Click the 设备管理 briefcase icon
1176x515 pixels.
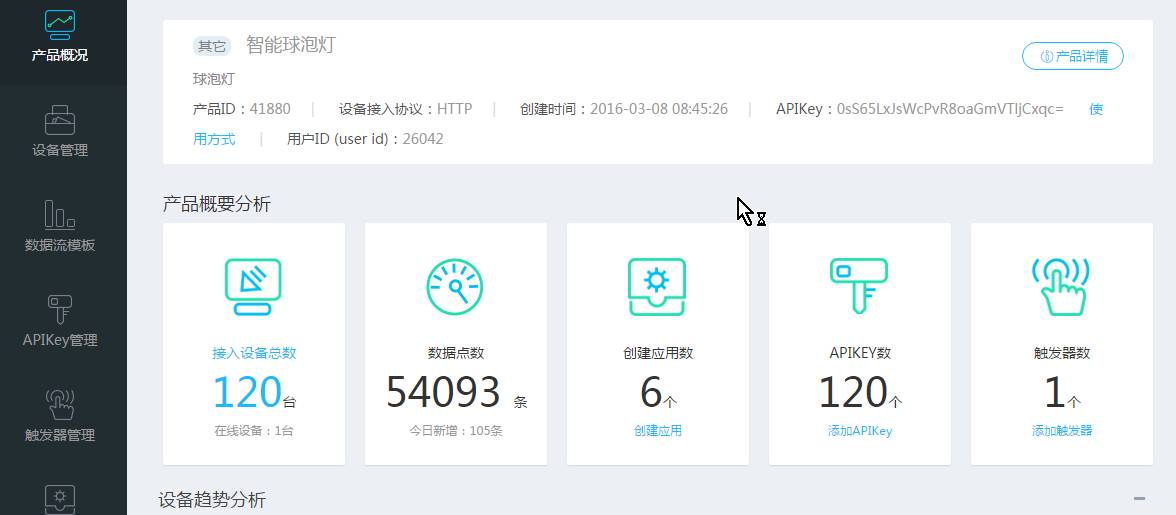(59, 120)
